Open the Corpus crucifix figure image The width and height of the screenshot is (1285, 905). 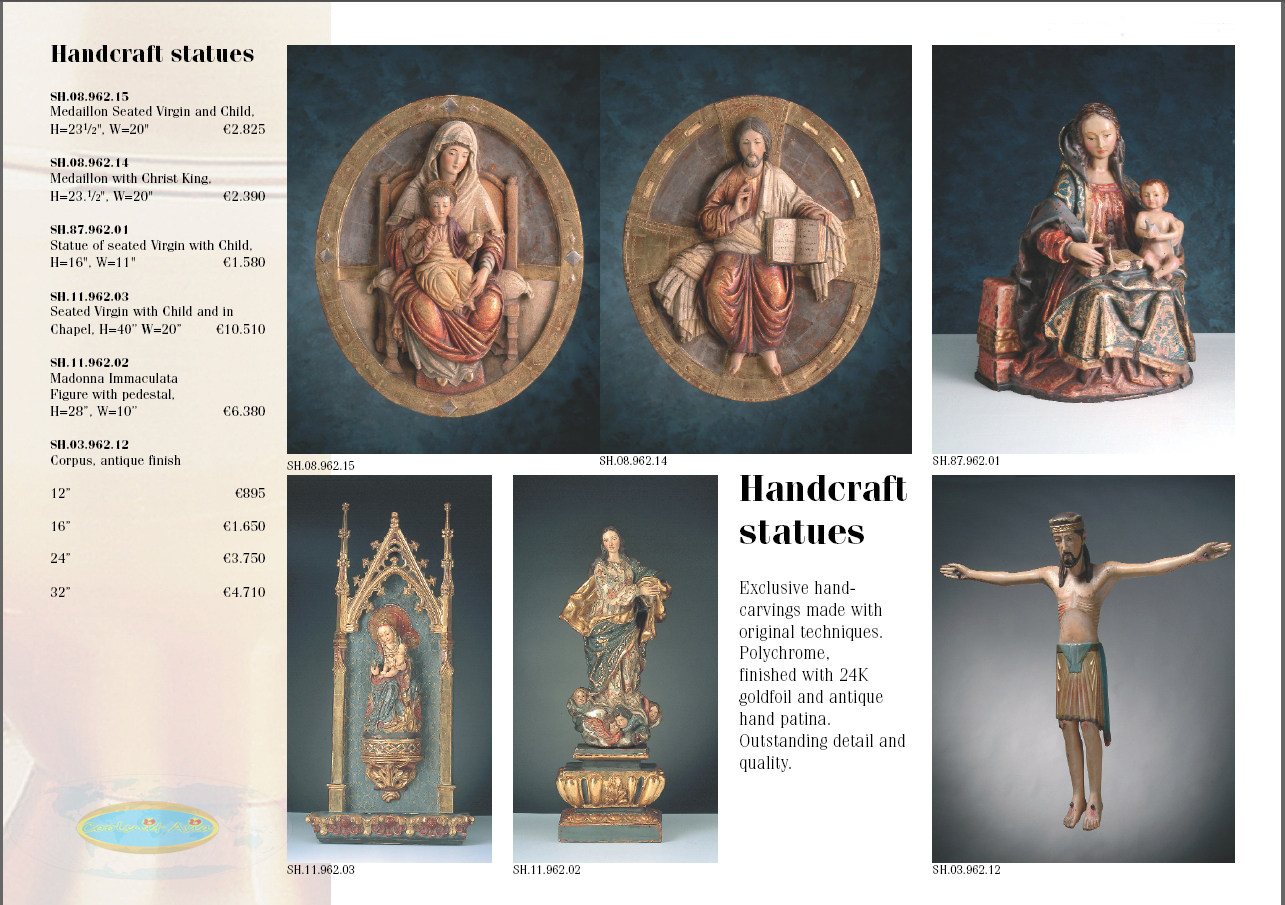coord(1083,668)
